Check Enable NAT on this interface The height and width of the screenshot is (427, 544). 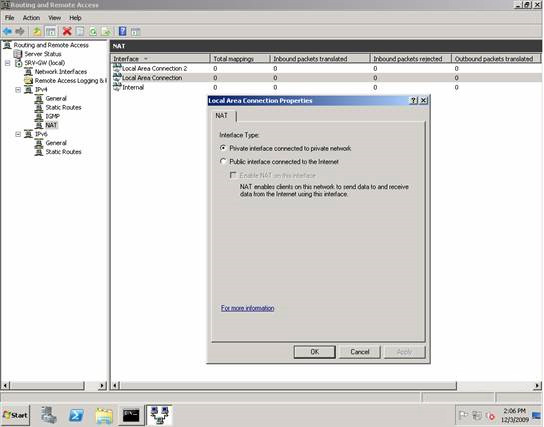(x=273, y=175)
